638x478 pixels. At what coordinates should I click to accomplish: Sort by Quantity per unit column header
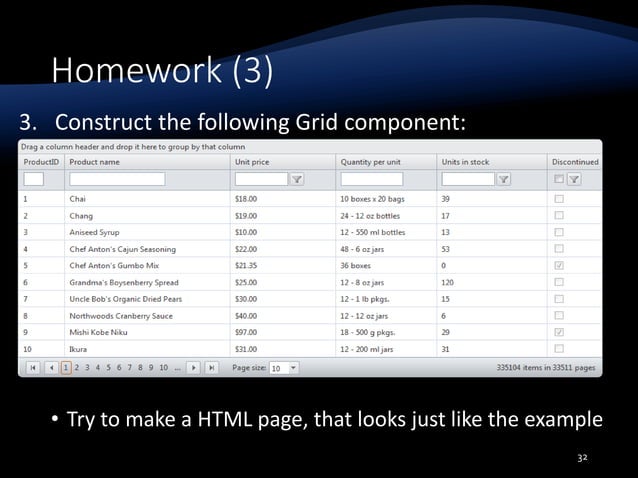386,162
